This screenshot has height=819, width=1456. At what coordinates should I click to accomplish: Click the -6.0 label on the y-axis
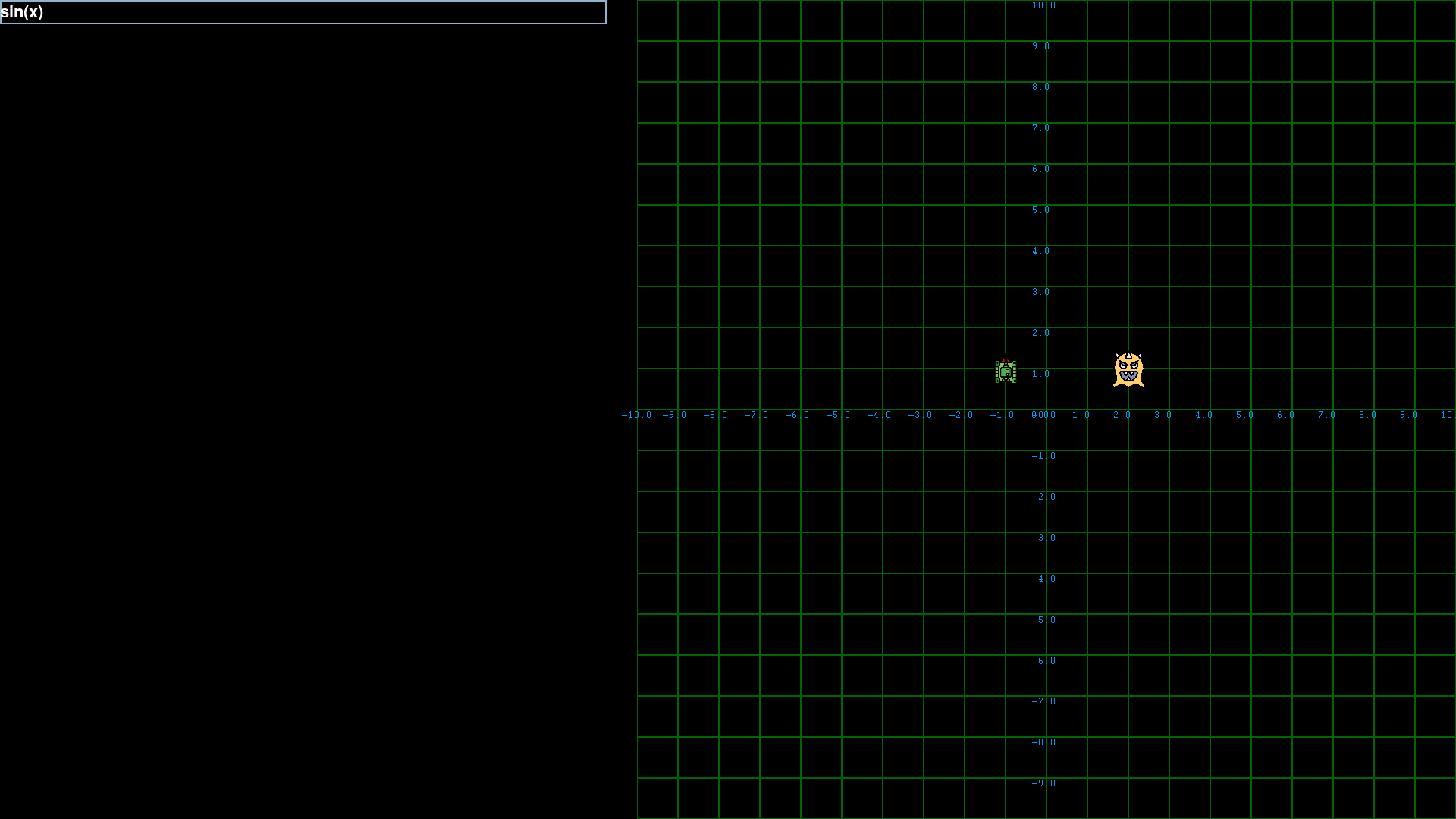coord(1043,661)
